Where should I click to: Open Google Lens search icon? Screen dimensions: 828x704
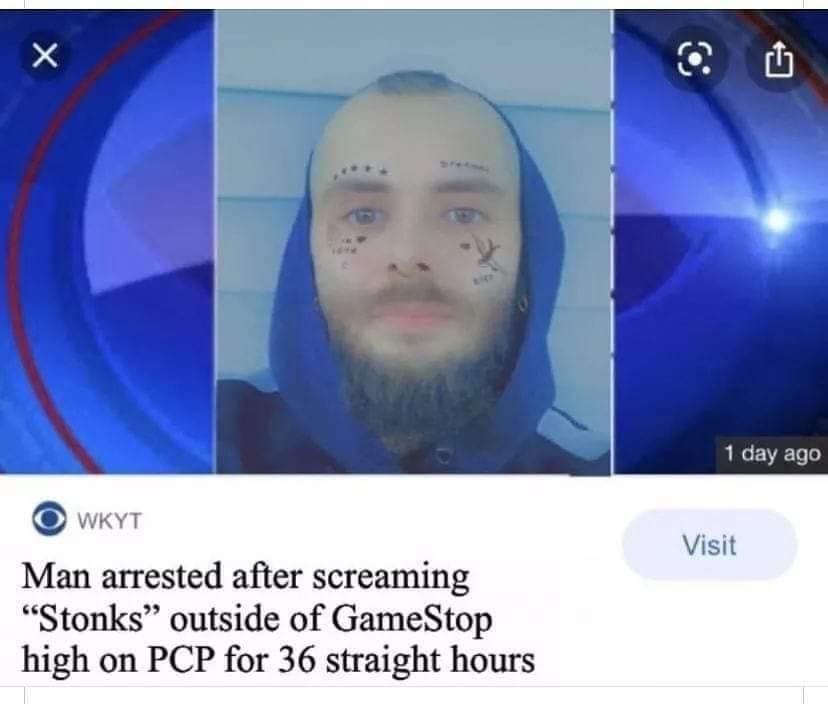pos(694,60)
